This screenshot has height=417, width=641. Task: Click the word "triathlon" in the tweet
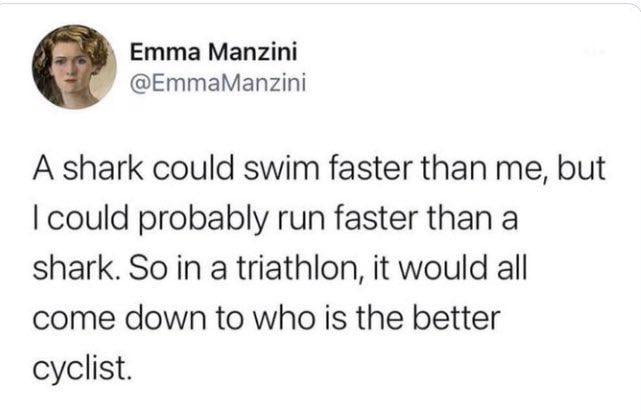point(300,268)
